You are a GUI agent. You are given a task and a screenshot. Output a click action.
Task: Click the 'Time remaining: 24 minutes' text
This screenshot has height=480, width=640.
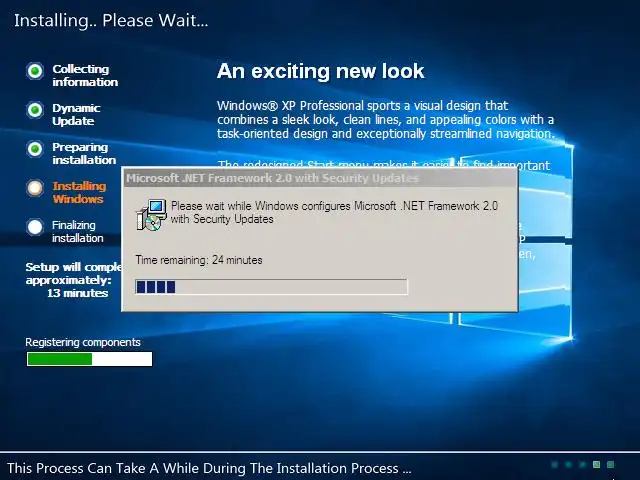tap(199, 260)
